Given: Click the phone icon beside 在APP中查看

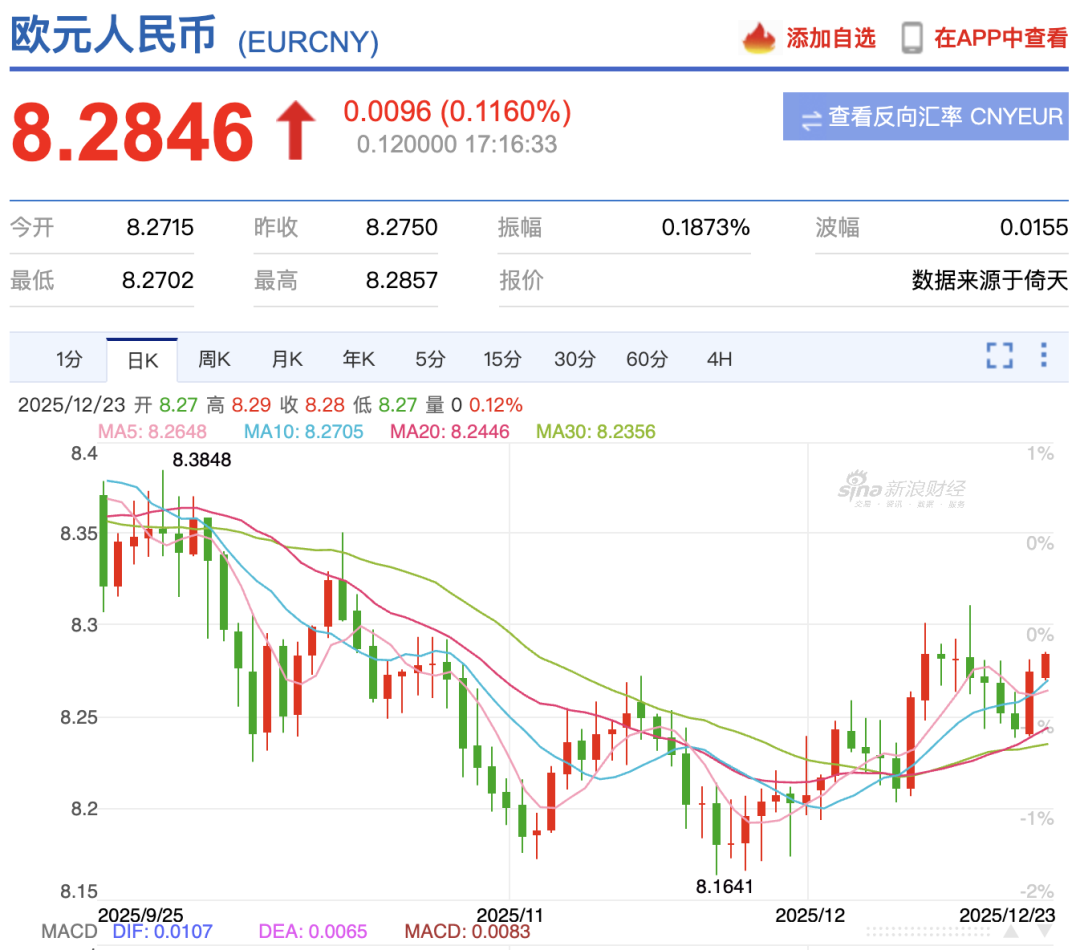Looking at the screenshot, I should [x=912, y=38].
